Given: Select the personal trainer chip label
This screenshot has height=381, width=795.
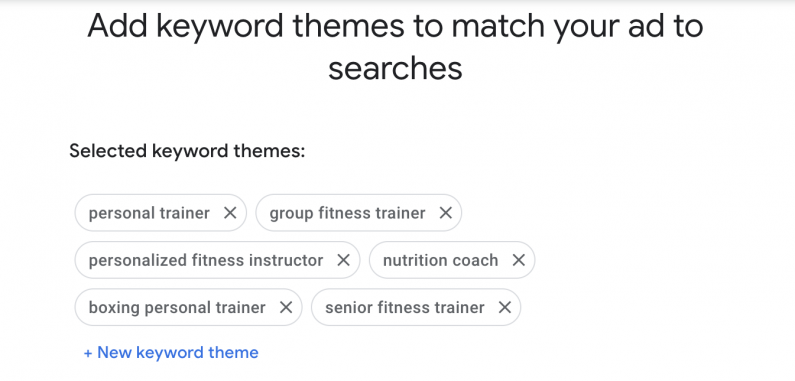Looking at the screenshot, I should (x=149, y=213).
